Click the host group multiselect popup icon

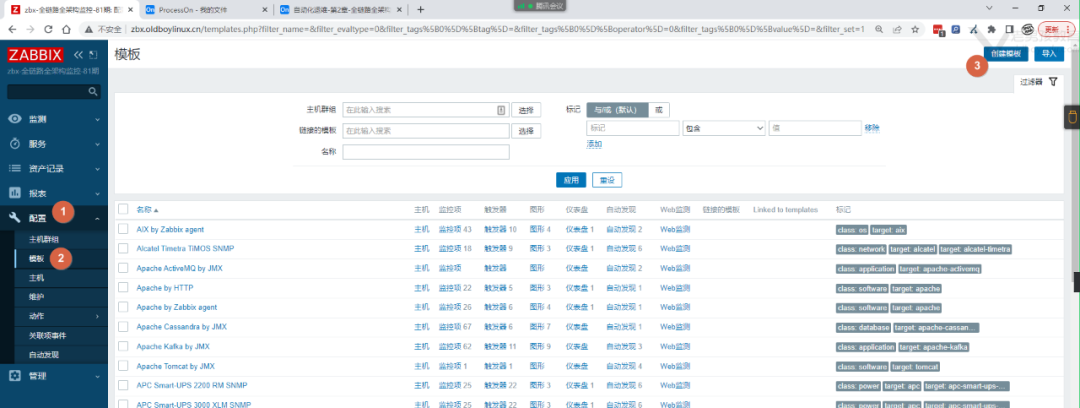[x=501, y=110]
